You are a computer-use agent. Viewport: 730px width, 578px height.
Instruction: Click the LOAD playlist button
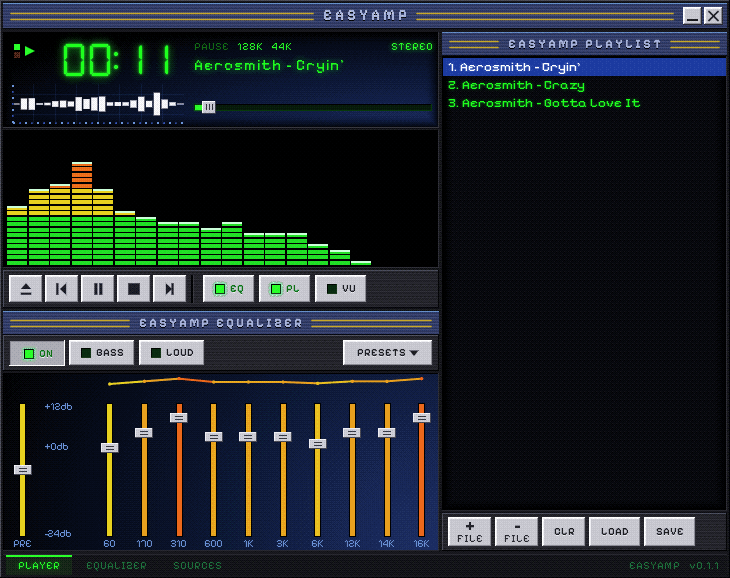point(615,531)
